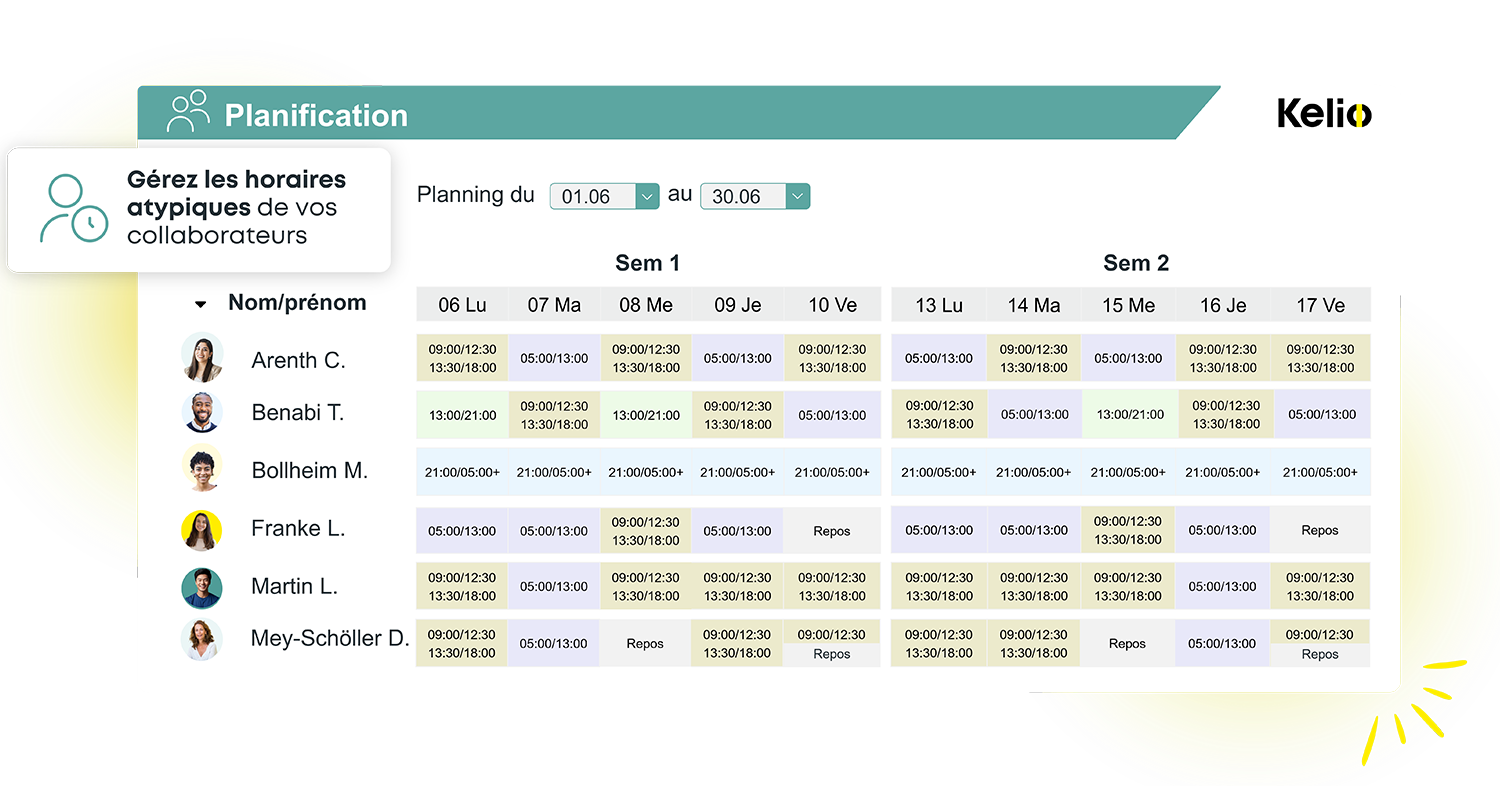Open Franke L.'s Repos cell on 17 Ve
The image size is (1500, 786).
[1321, 530]
